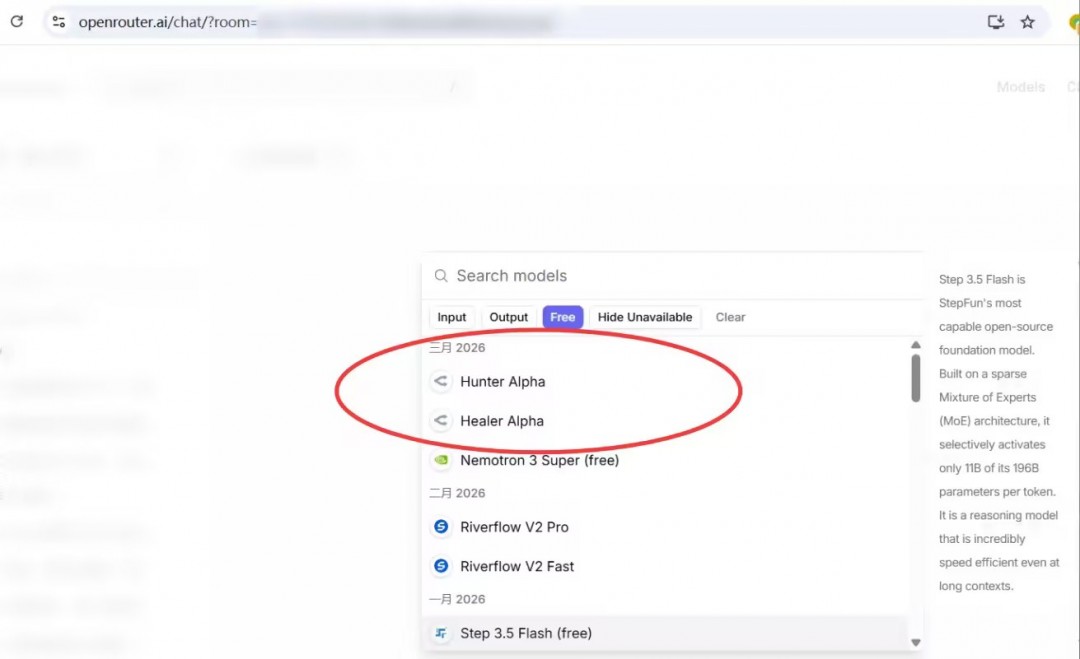
Task: Select the Hunter Alpha model
Action: pyautogui.click(x=666, y=381)
